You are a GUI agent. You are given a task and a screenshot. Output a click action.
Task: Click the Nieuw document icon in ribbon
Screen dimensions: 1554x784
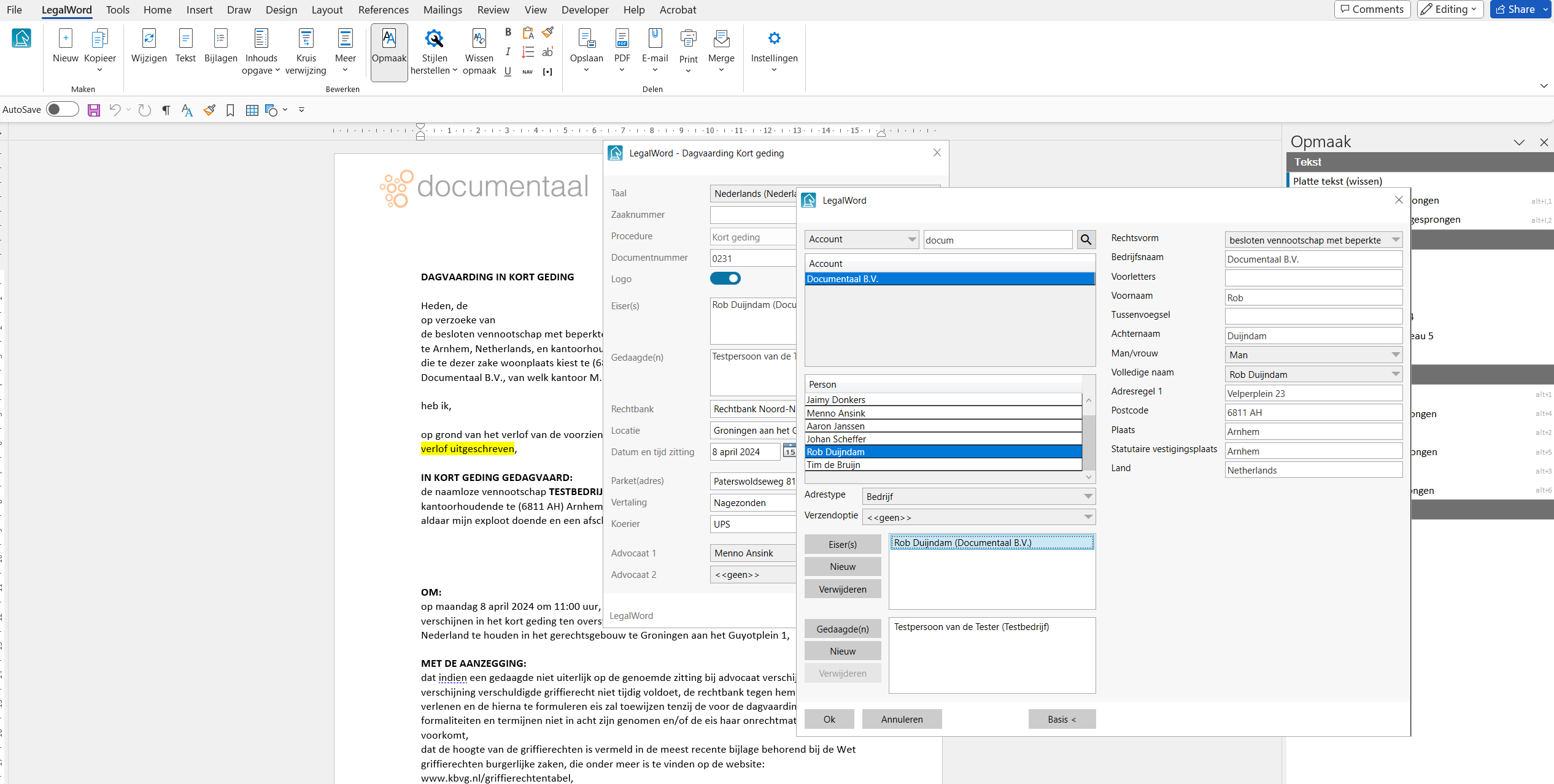point(65,46)
